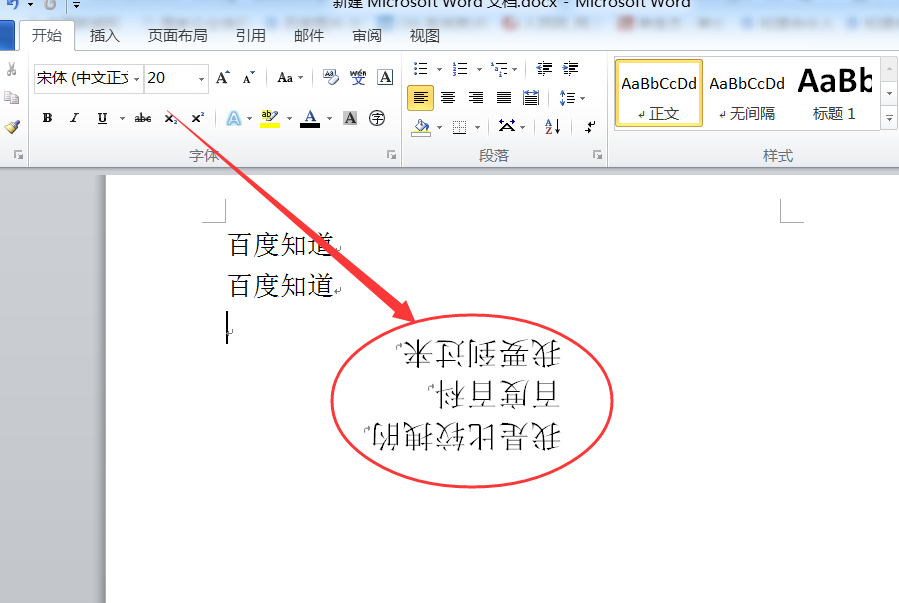Open the underline style dropdown arrow
Image resolution: width=899 pixels, height=603 pixels.
[x=120, y=118]
